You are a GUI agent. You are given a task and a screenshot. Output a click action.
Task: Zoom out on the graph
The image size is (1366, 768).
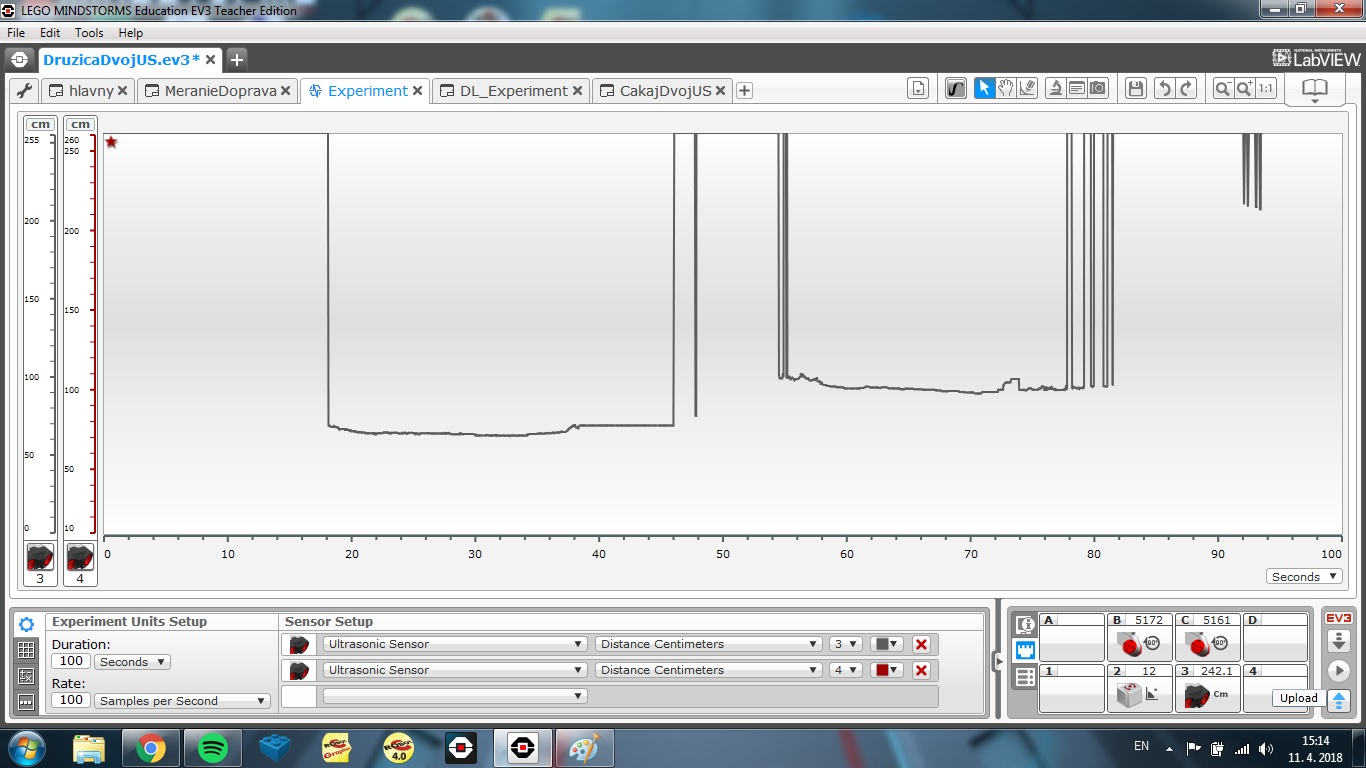point(1222,89)
